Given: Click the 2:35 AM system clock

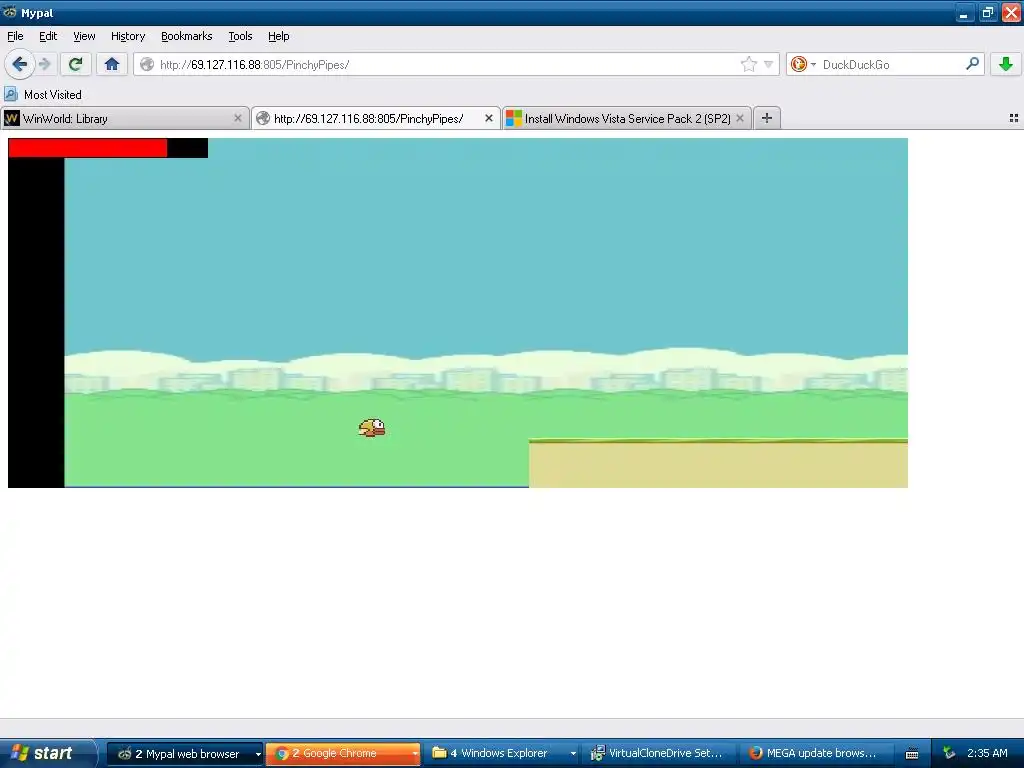Looking at the screenshot, I should click(987, 754).
